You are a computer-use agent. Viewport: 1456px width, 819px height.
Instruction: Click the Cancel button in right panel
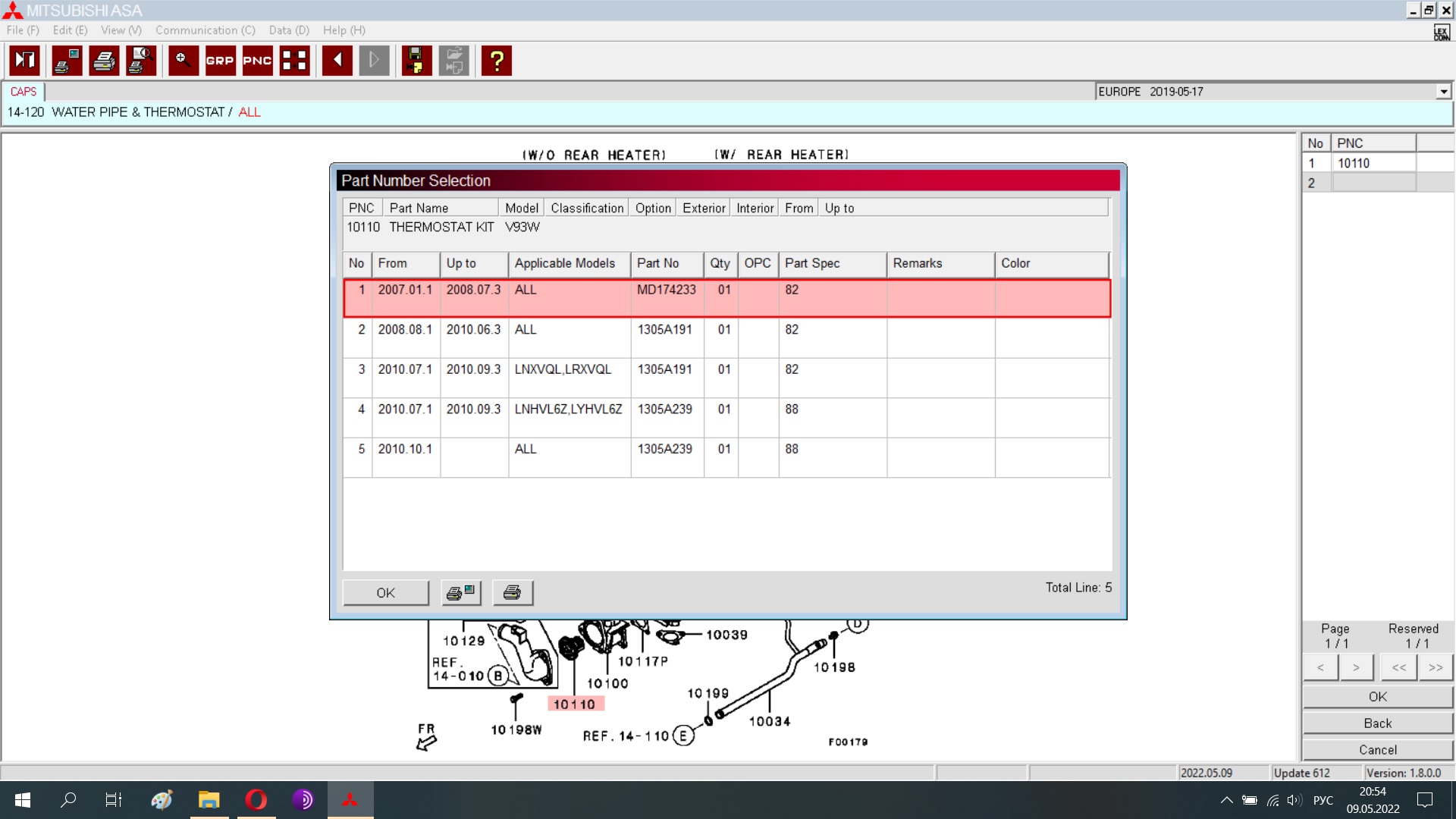(x=1377, y=749)
